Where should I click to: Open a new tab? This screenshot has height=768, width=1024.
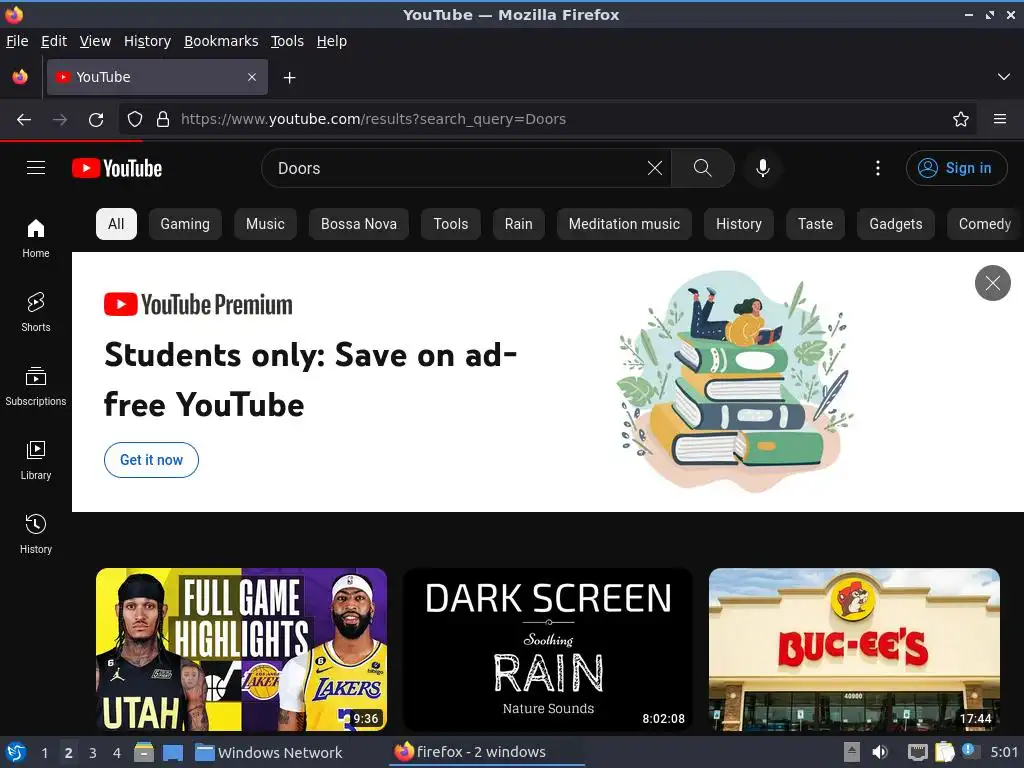[289, 78]
